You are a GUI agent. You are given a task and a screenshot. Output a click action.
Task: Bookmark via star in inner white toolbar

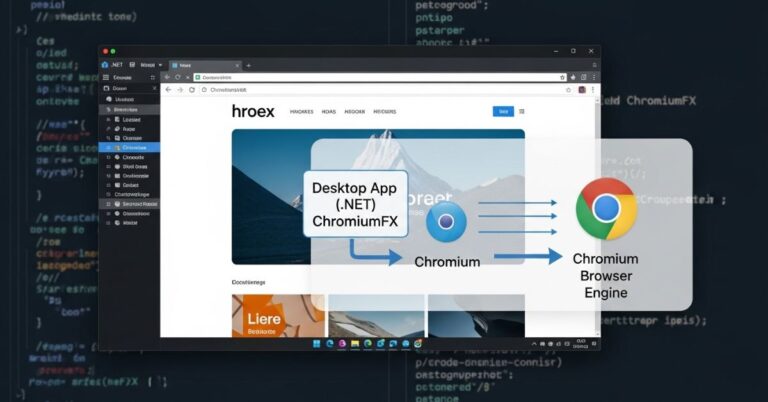568,90
